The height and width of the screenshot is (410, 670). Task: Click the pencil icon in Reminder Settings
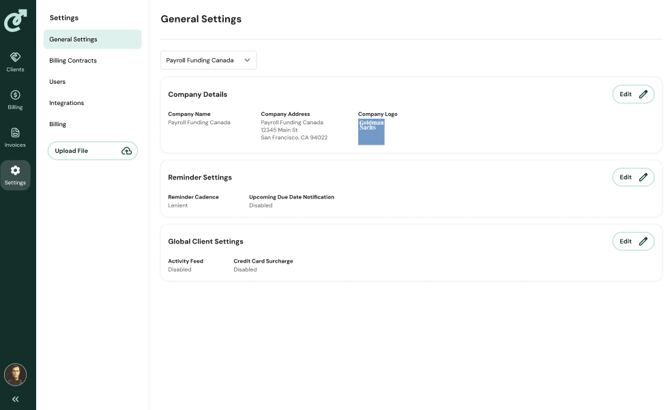point(643,177)
